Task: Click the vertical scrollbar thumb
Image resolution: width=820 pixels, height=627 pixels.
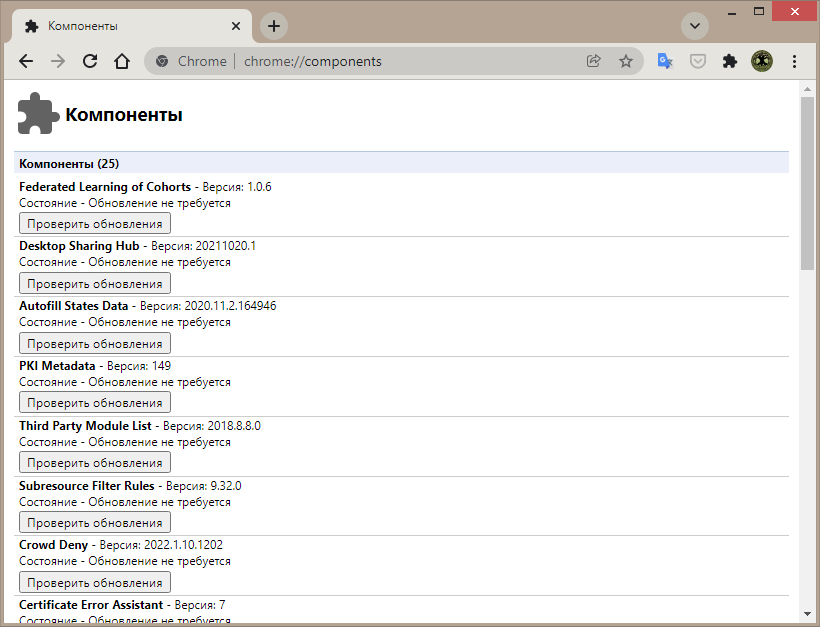Action: (x=807, y=183)
